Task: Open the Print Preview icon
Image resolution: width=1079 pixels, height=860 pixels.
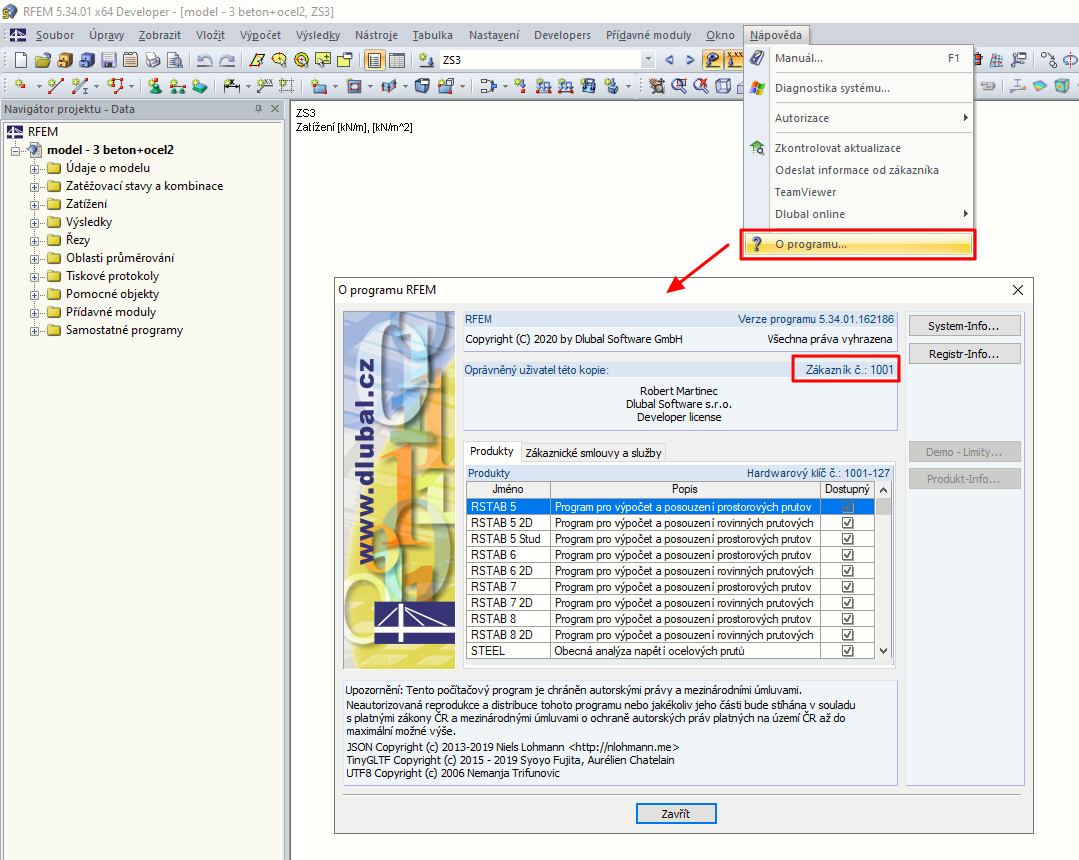Action: click(x=177, y=60)
